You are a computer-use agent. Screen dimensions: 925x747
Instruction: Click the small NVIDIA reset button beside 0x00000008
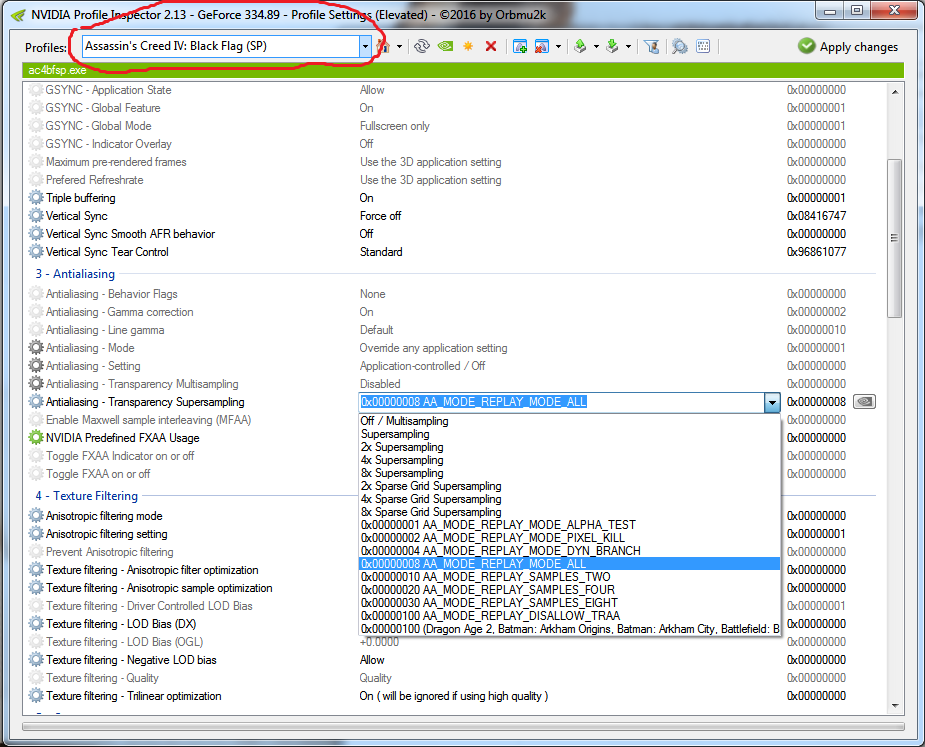[864, 402]
